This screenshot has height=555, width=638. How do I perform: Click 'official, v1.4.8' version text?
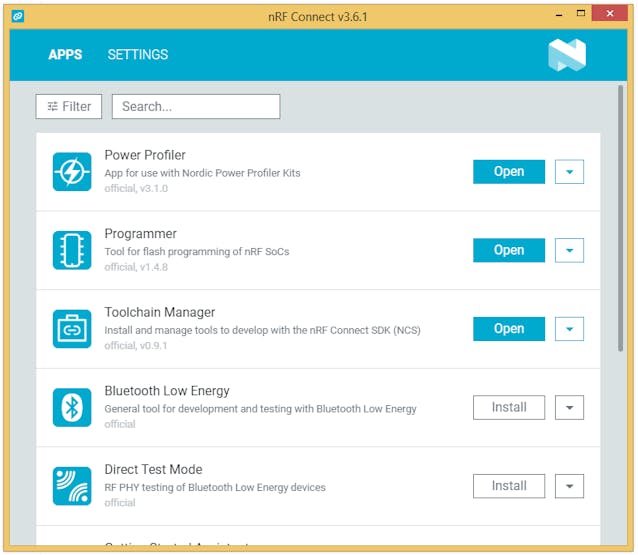click(x=136, y=267)
